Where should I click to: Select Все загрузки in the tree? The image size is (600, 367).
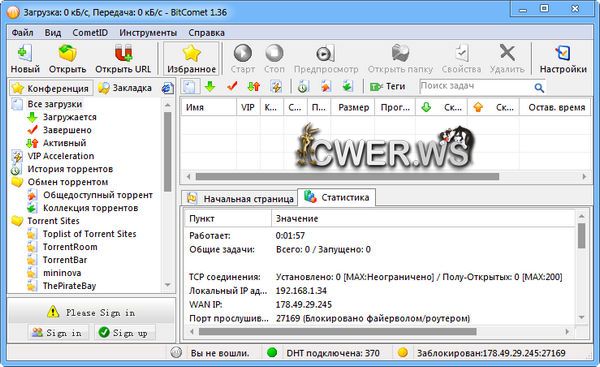click(x=55, y=104)
